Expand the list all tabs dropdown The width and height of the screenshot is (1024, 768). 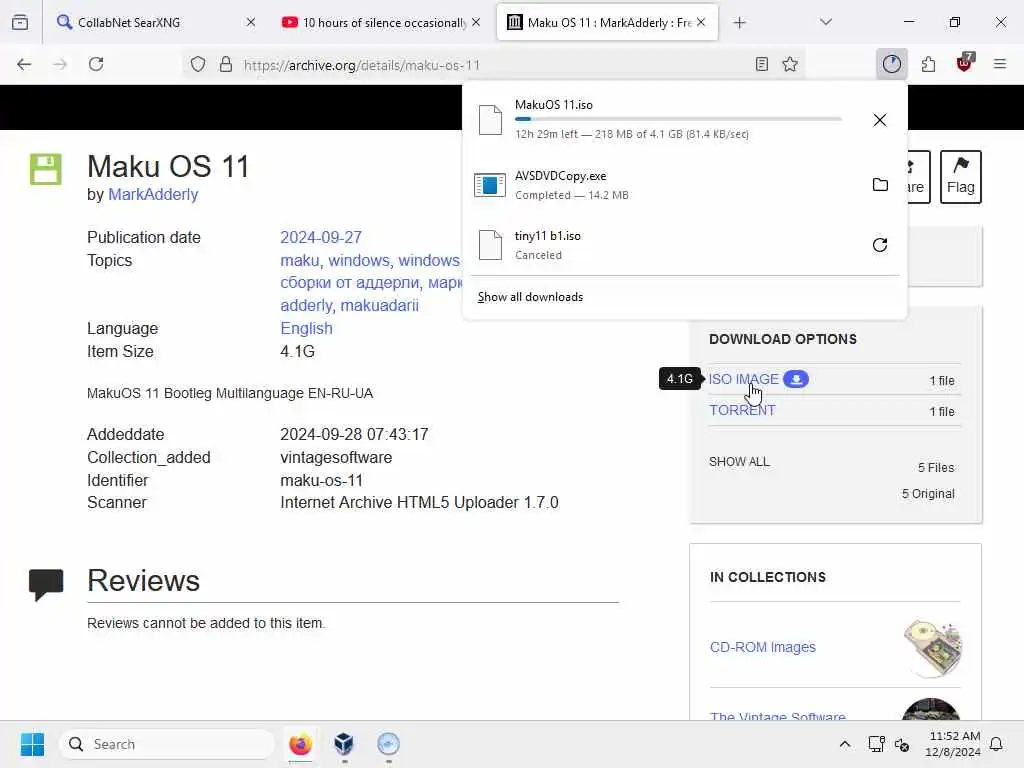826,22
